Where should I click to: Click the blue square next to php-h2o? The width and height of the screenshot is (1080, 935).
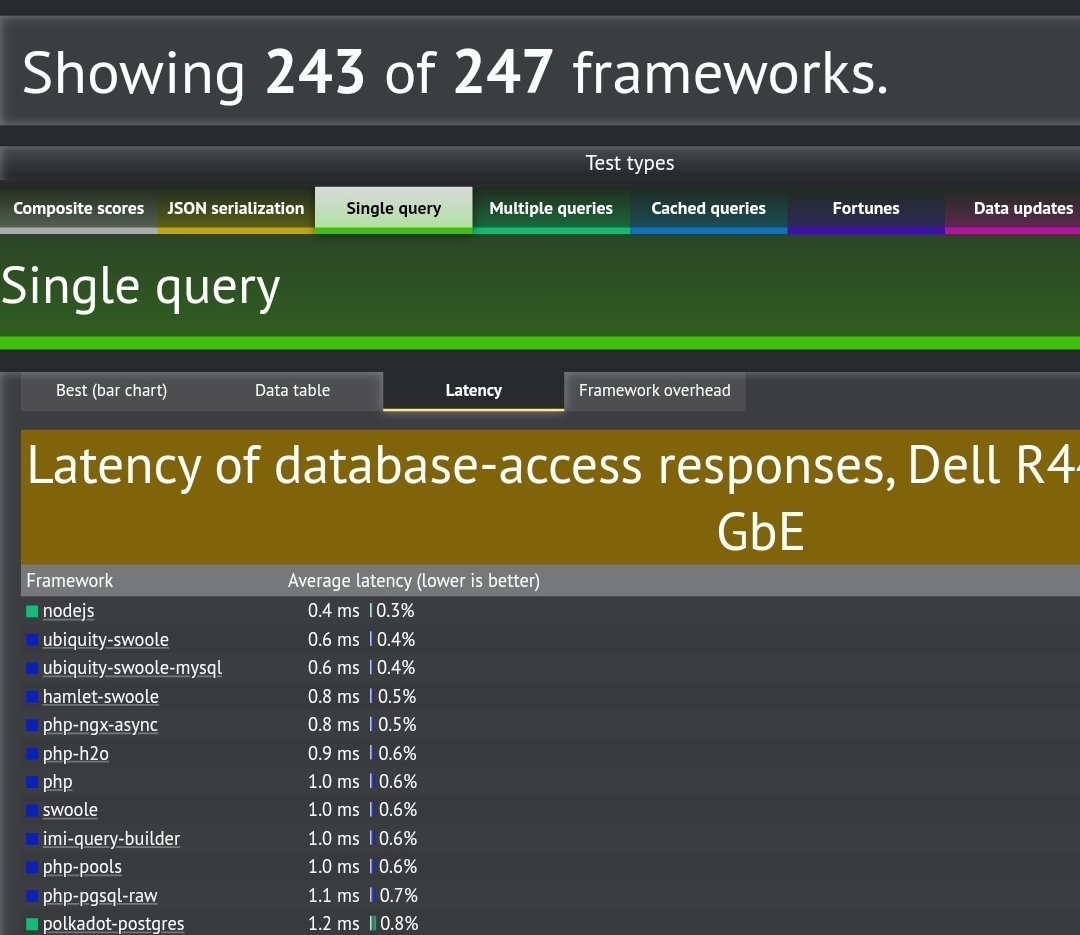[32, 754]
